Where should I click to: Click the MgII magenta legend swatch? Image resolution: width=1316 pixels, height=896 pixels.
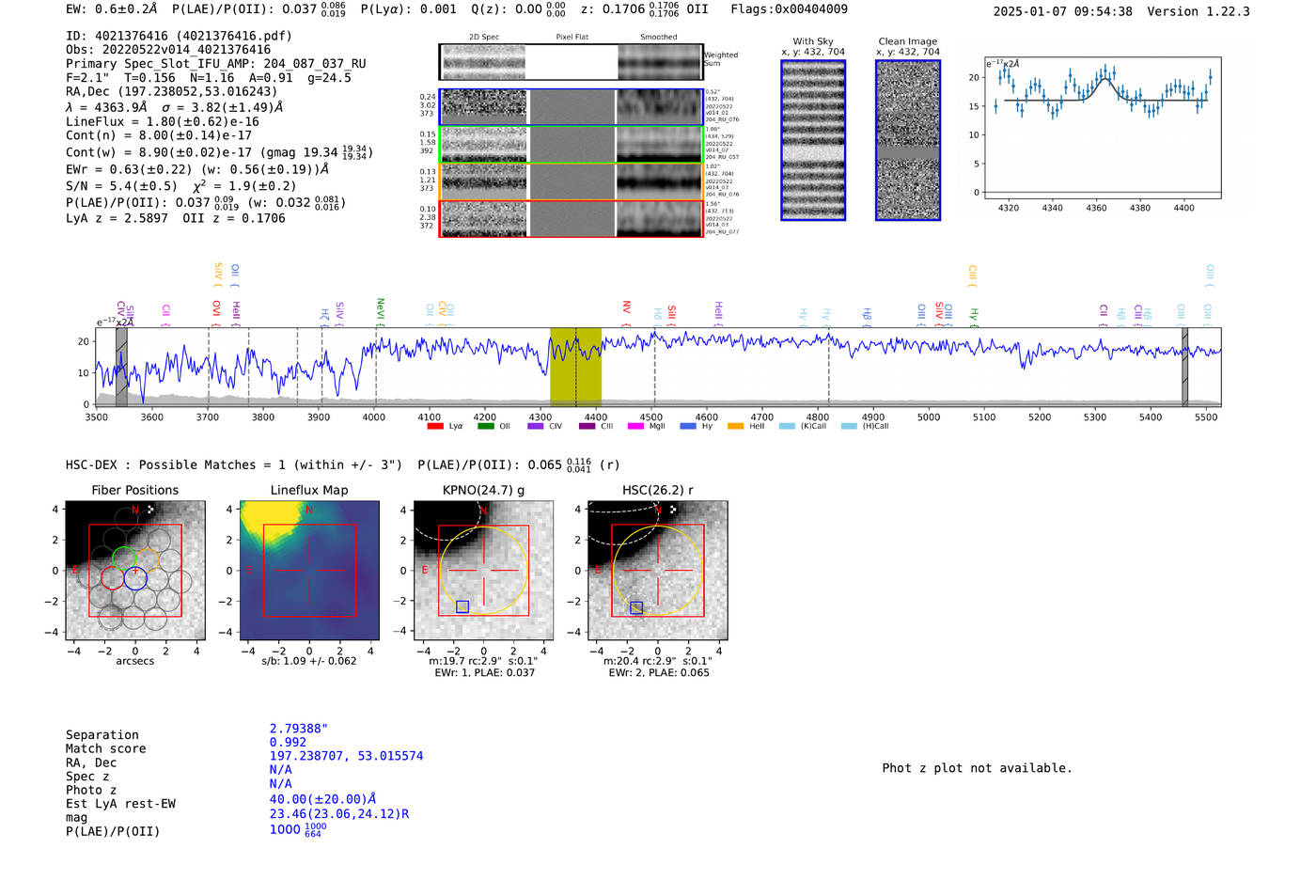tap(635, 426)
